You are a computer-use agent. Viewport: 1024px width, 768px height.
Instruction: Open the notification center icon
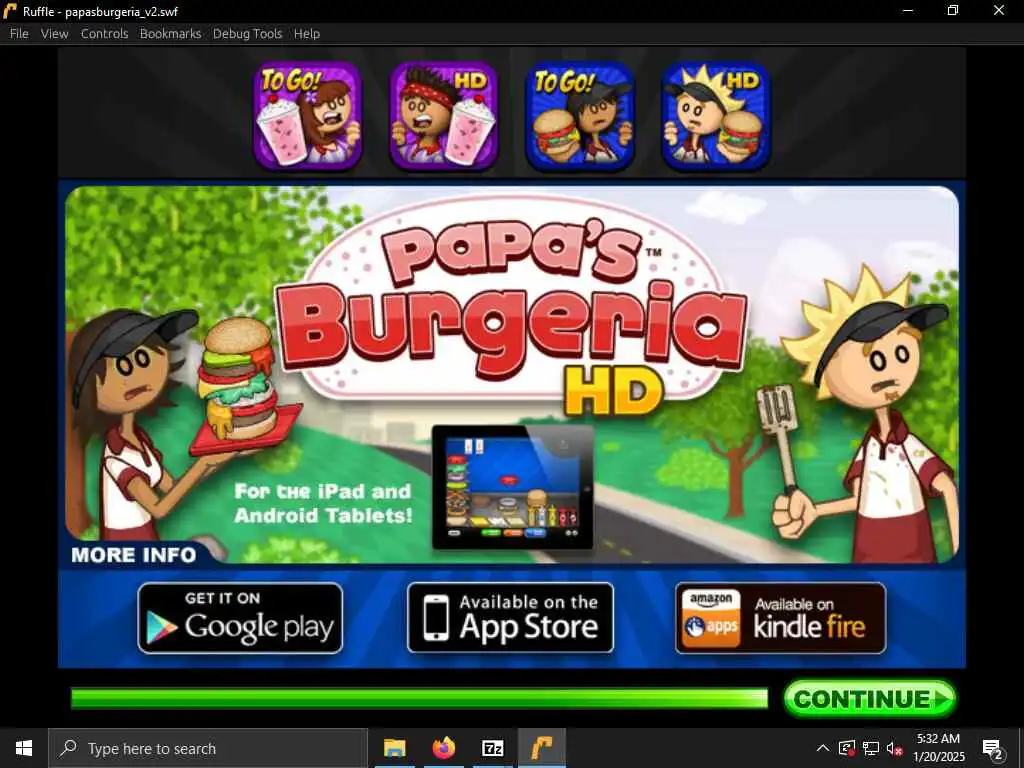tap(992, 749)
